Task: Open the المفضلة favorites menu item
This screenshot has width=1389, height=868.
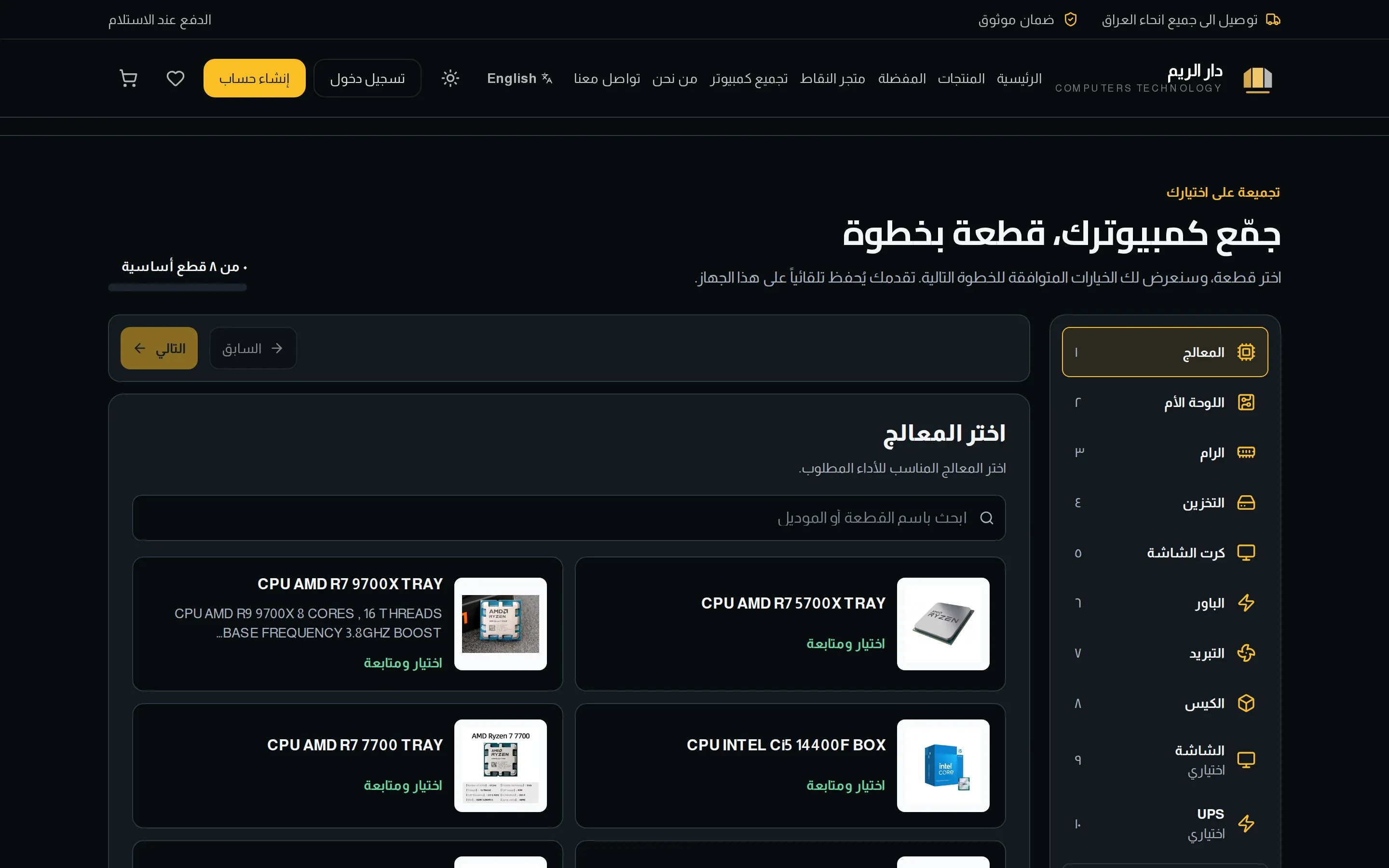Action: click(902, 78)
